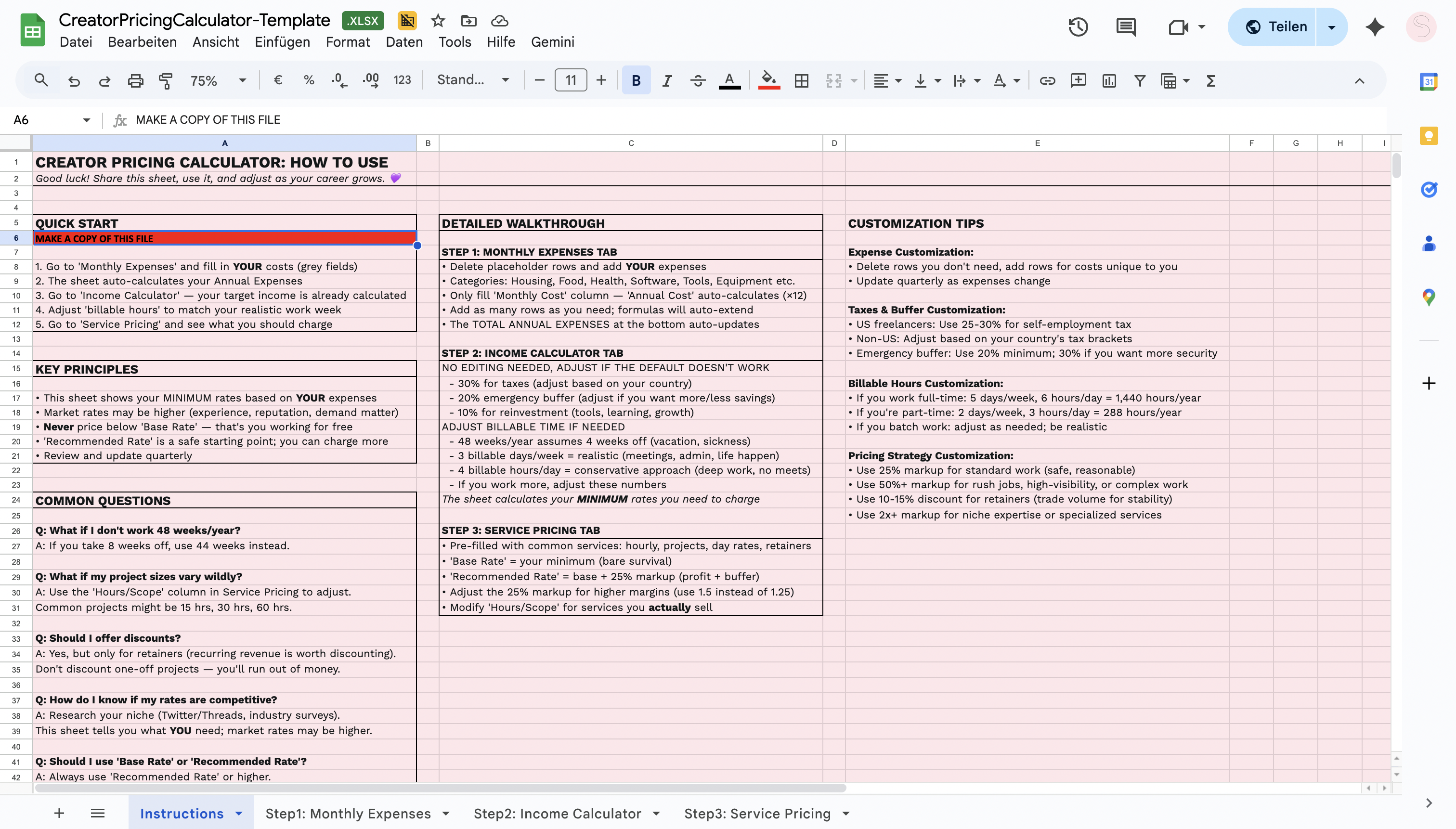The height and width of the screenshot is (829, 1456).
Task: Open the borders tool
Action: coord(801,80)
